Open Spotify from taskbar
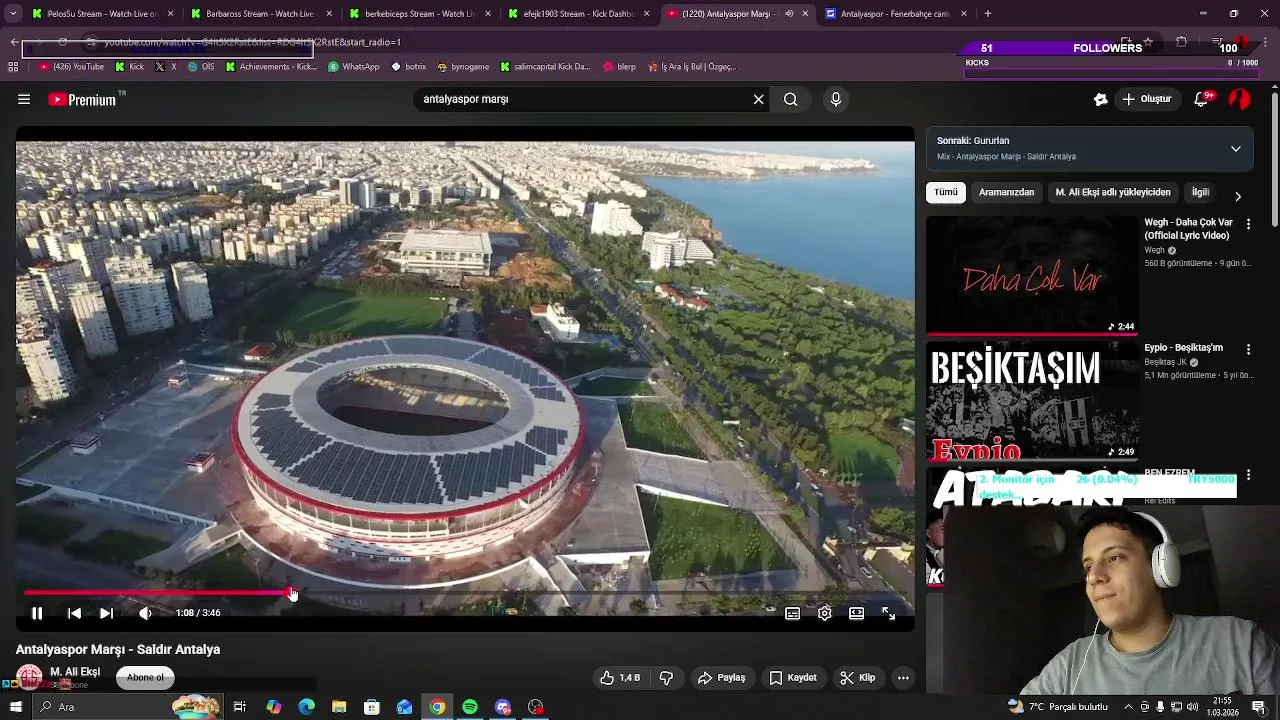Image resolution: width=1280 pixels, height=720 pixels. 470,707
